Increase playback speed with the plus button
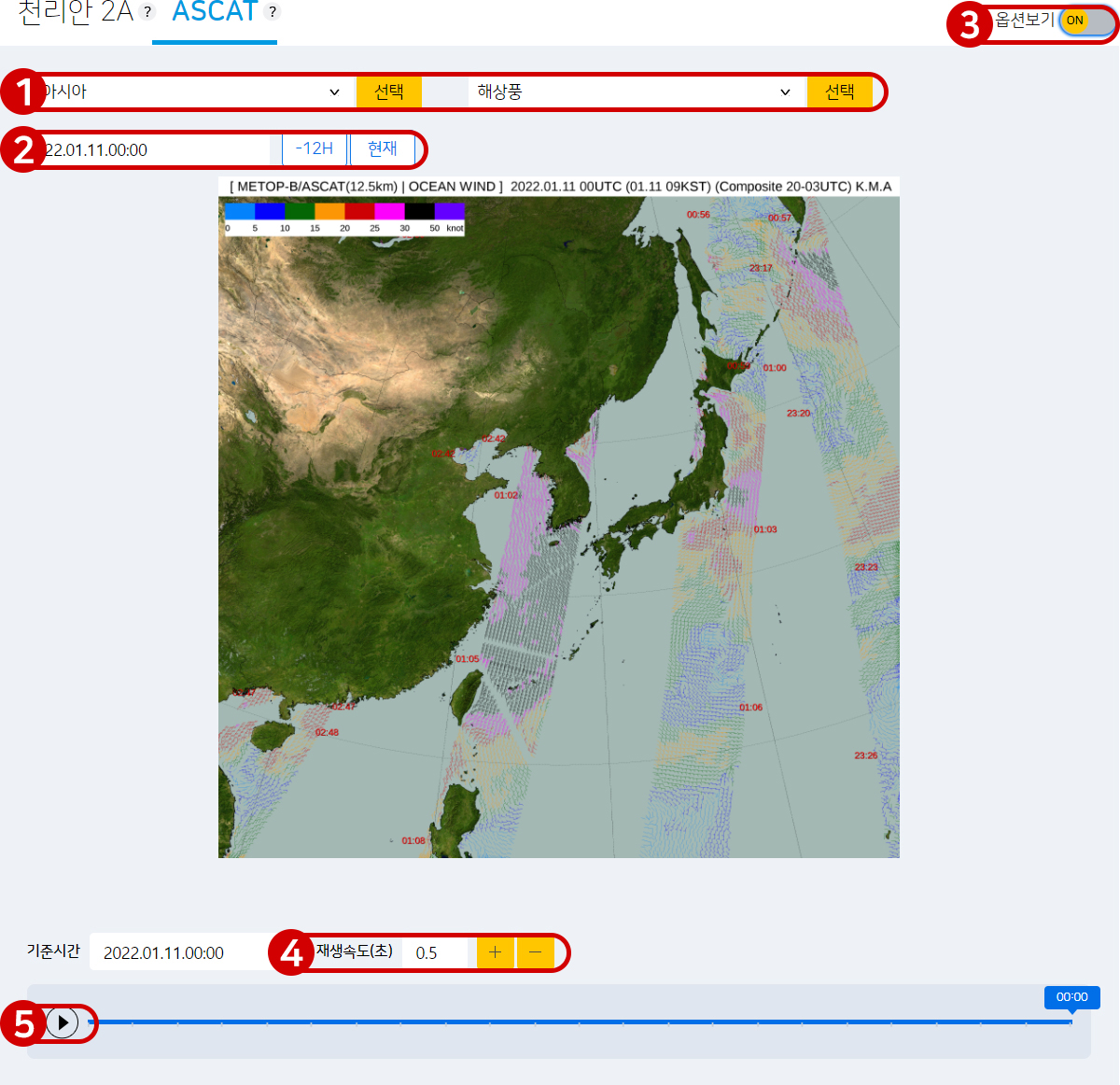Viewport: 1120px width, 1085px height. pos(495,952)
